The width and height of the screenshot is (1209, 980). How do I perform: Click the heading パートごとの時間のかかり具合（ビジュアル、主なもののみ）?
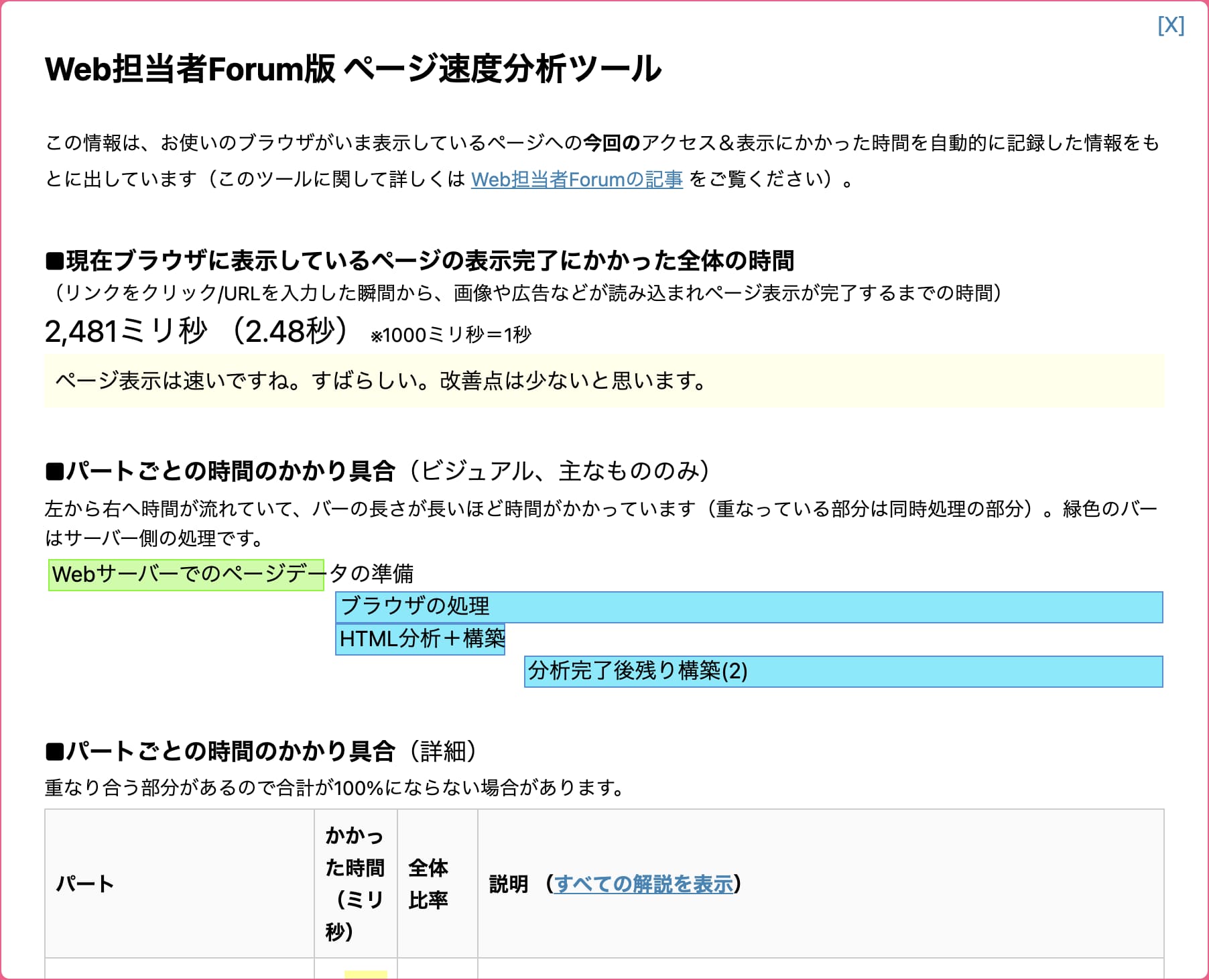coord(378,471)
